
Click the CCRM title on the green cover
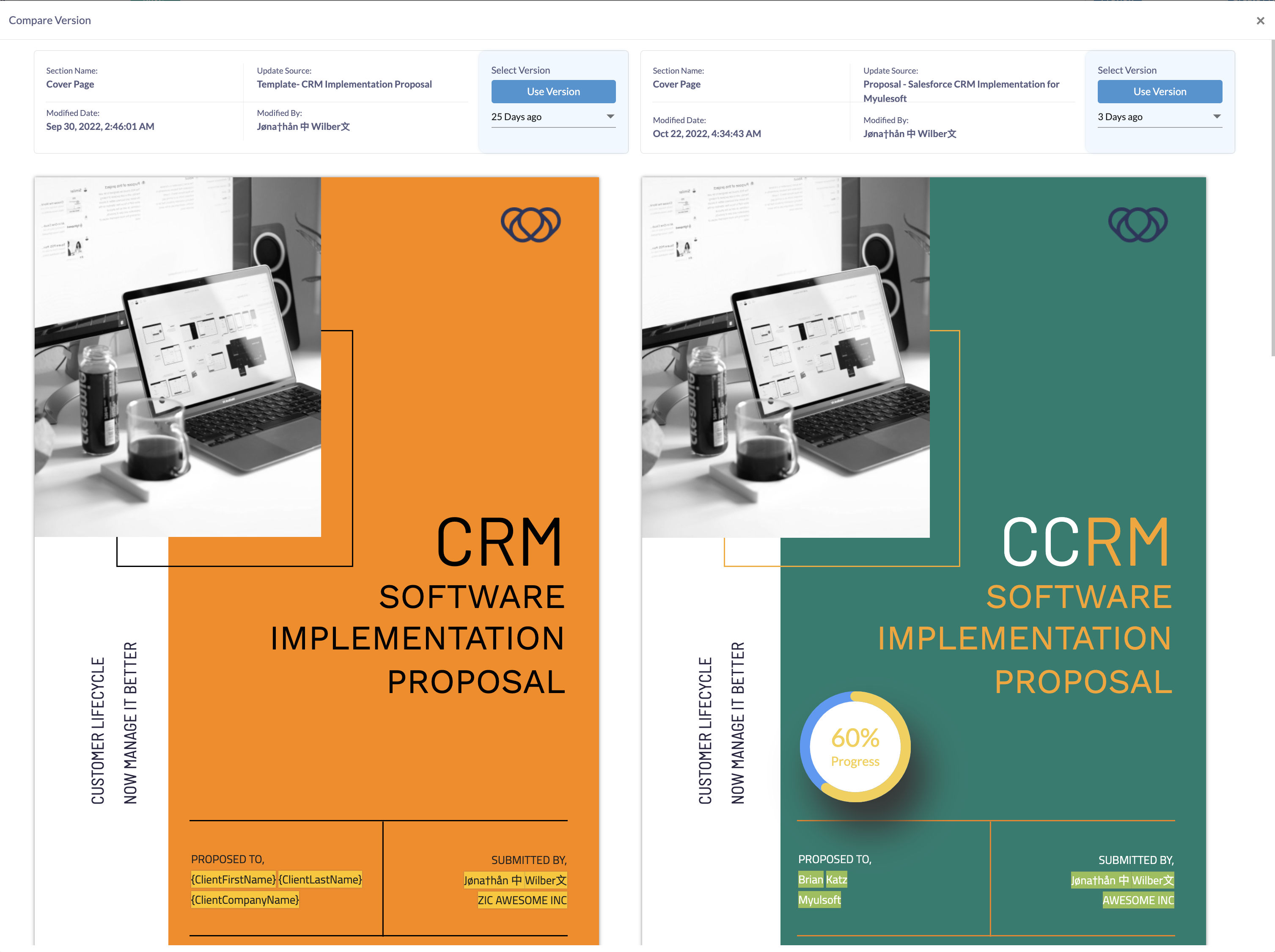(1085, 542)
